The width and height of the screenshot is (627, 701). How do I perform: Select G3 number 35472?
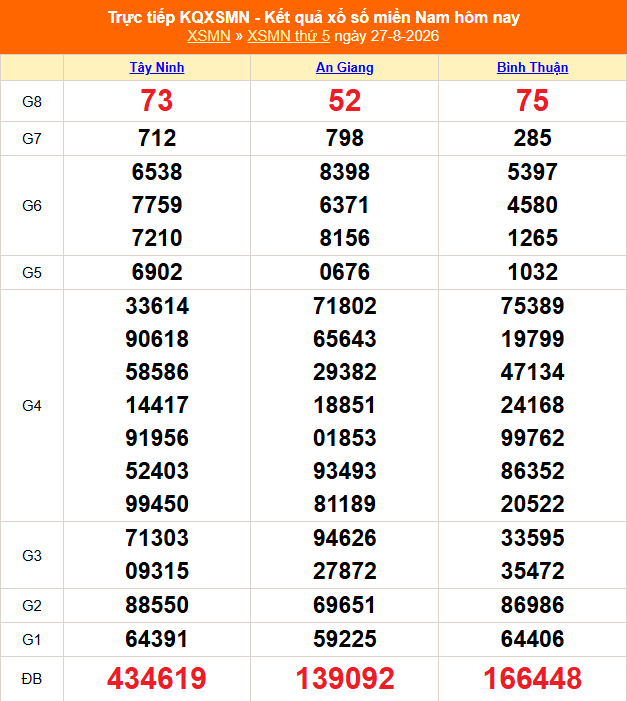(x=532, y=571)
